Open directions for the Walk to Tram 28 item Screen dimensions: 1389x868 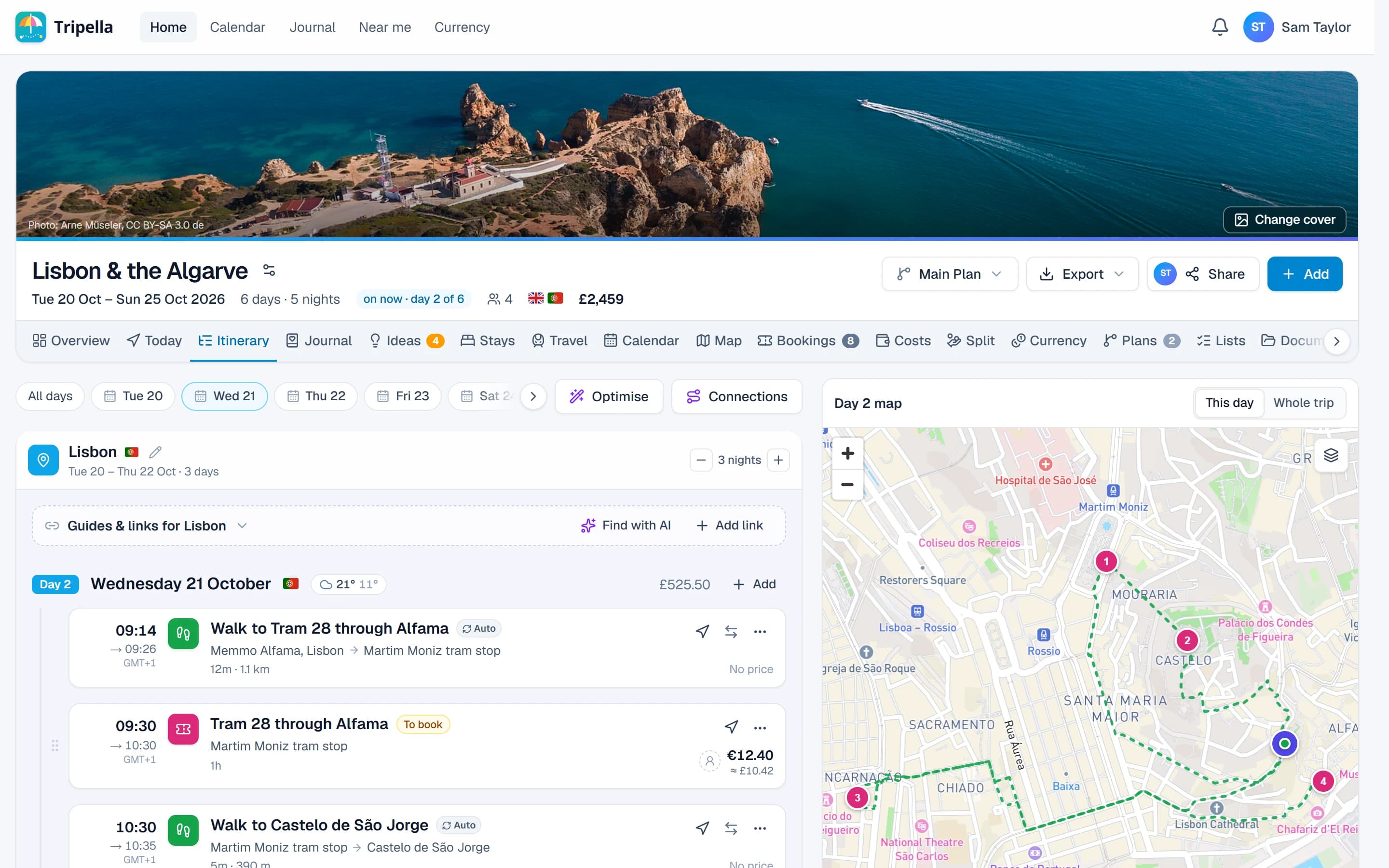pos(702,632)
